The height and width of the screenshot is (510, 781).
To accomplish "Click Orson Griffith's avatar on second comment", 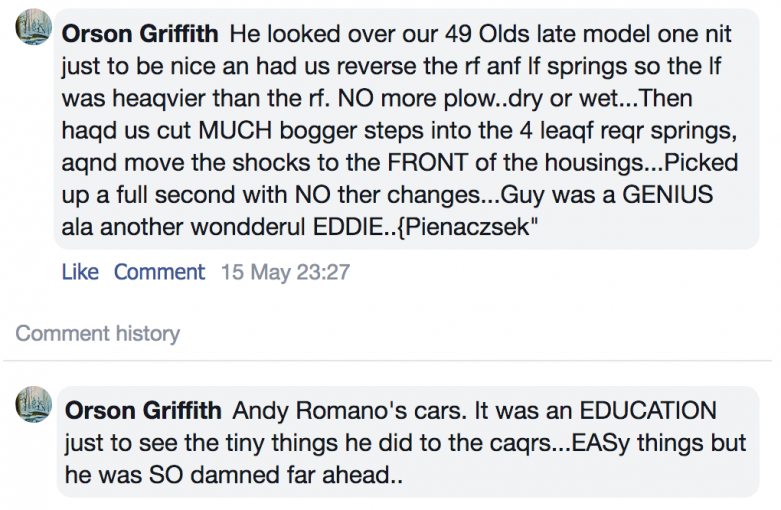I will [34, 404].
